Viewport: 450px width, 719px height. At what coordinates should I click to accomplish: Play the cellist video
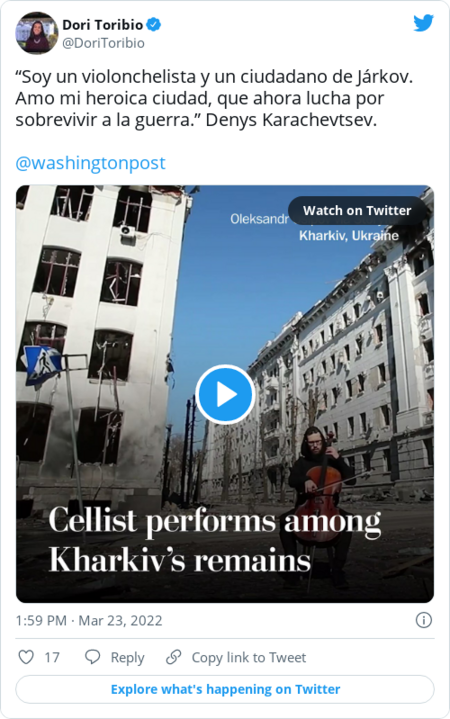coord(225,394)
